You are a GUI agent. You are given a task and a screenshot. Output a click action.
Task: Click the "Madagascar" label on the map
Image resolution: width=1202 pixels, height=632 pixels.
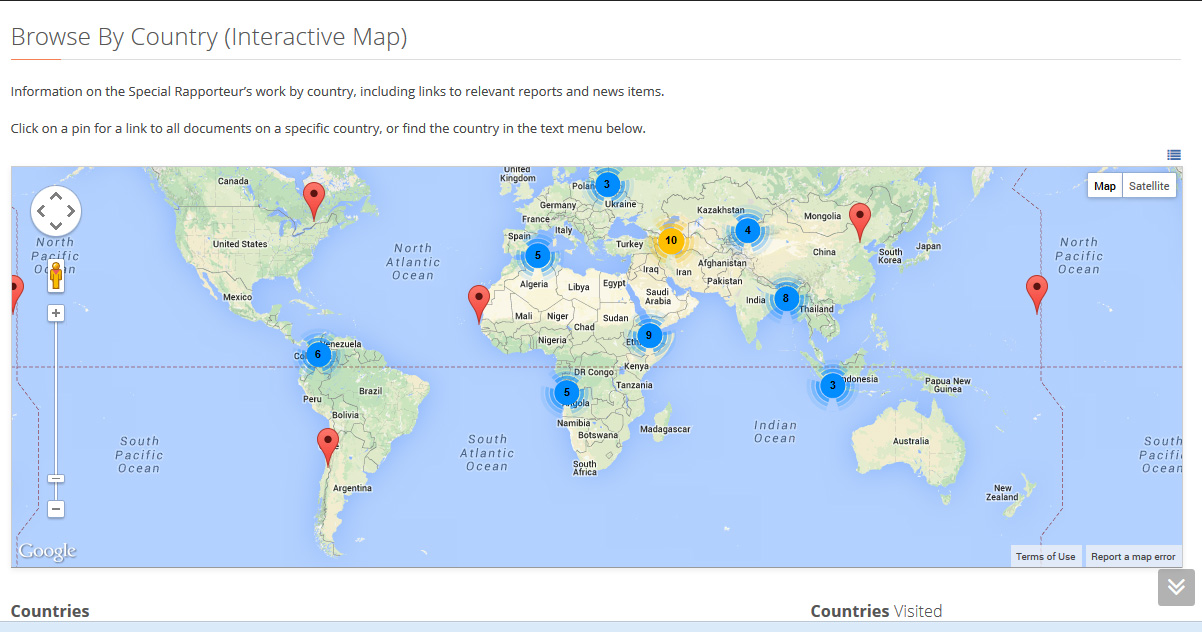(x=665, y=429)
